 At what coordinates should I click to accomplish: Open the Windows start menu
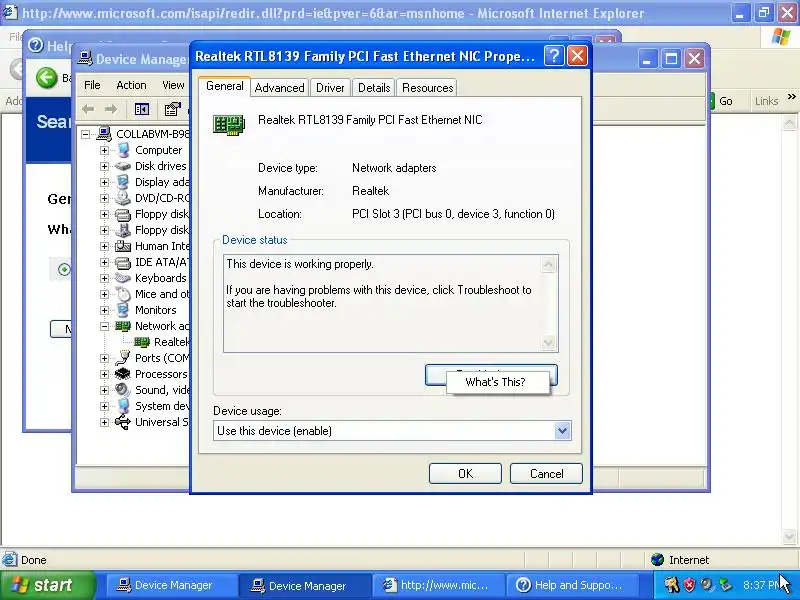pos(47,585)
